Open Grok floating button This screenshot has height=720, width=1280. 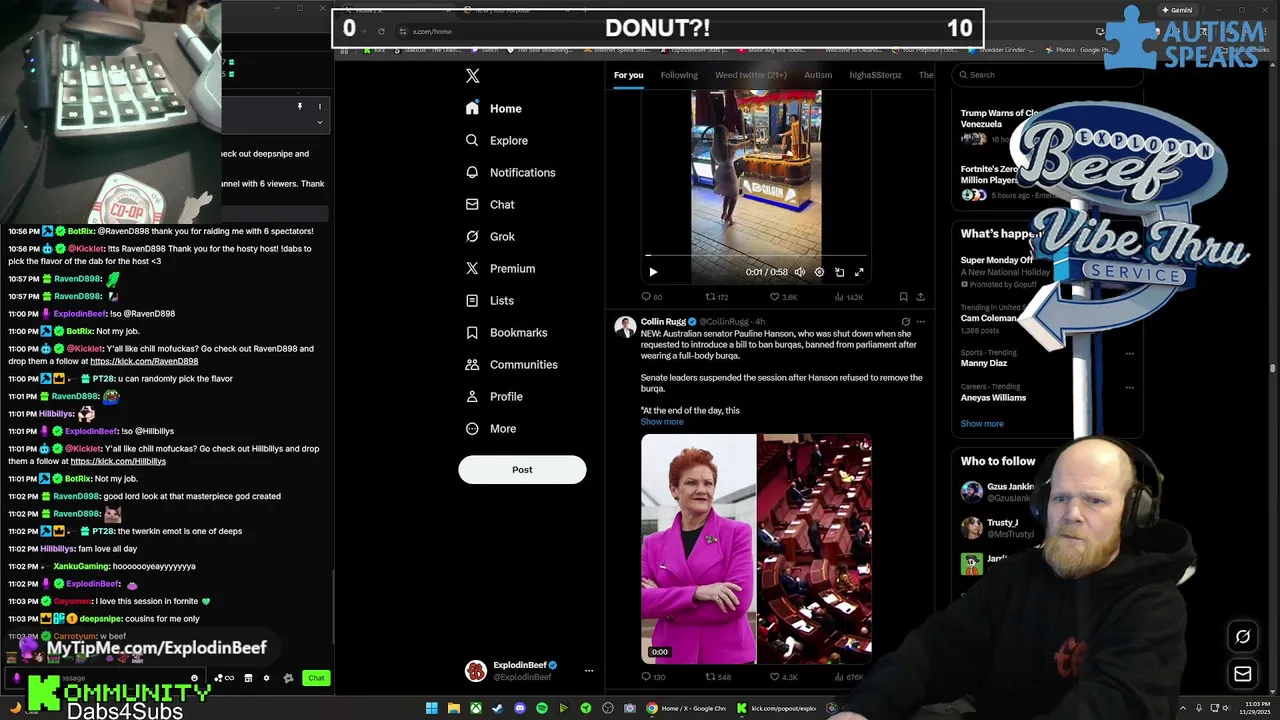(1243, 636)
